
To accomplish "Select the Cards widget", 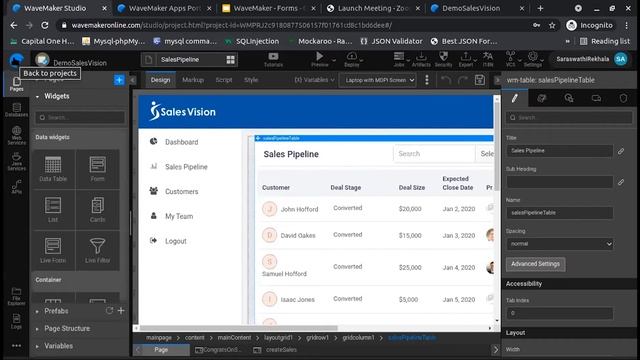I will coord(98,209).
